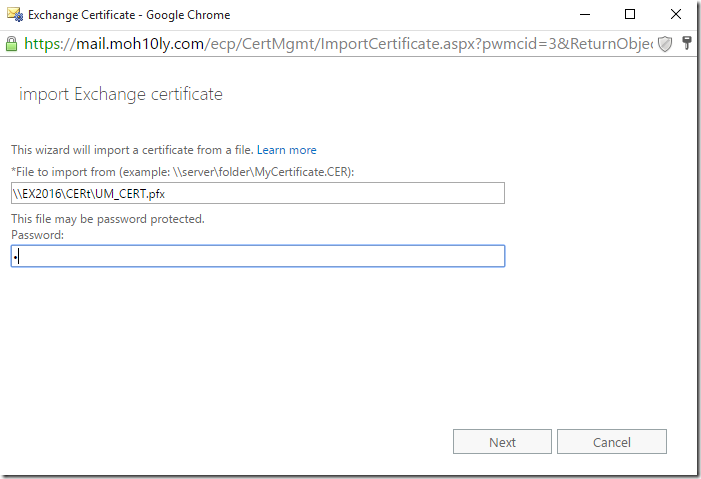Viewport: 701px width, 479px height.
Task: Click 'This file may be password protected.' text
Action: click(x=108, y=219)
